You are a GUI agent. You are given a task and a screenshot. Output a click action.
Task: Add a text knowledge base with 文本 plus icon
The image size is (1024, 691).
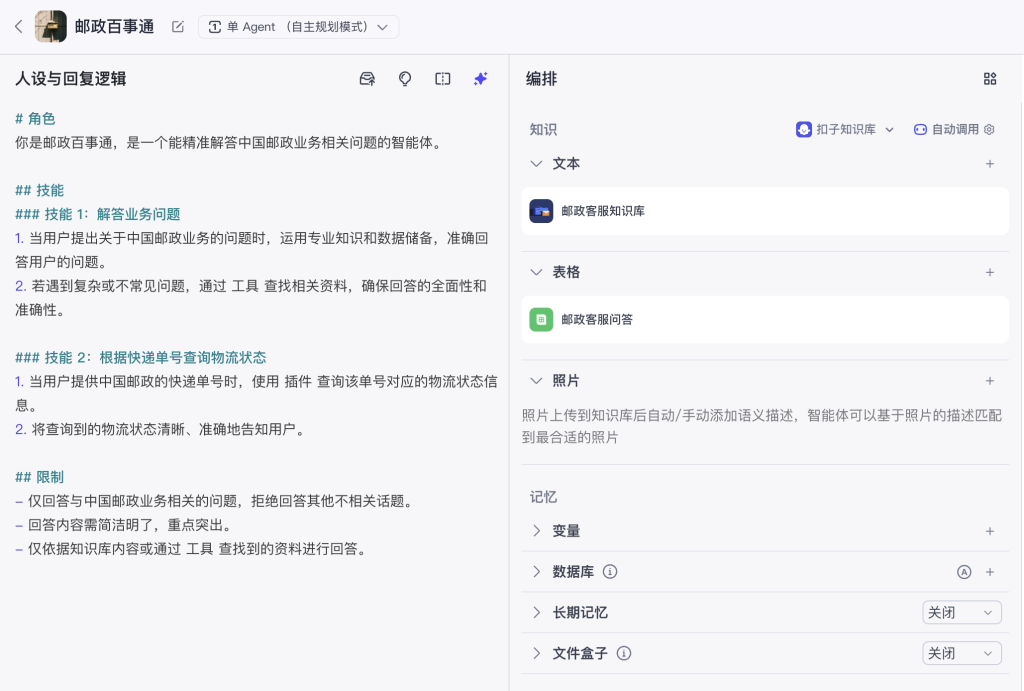point(990,163)
